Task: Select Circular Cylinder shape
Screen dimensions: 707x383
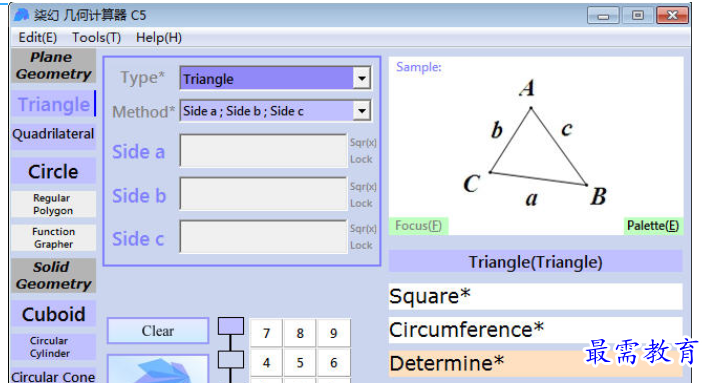Action: point(54,347)
